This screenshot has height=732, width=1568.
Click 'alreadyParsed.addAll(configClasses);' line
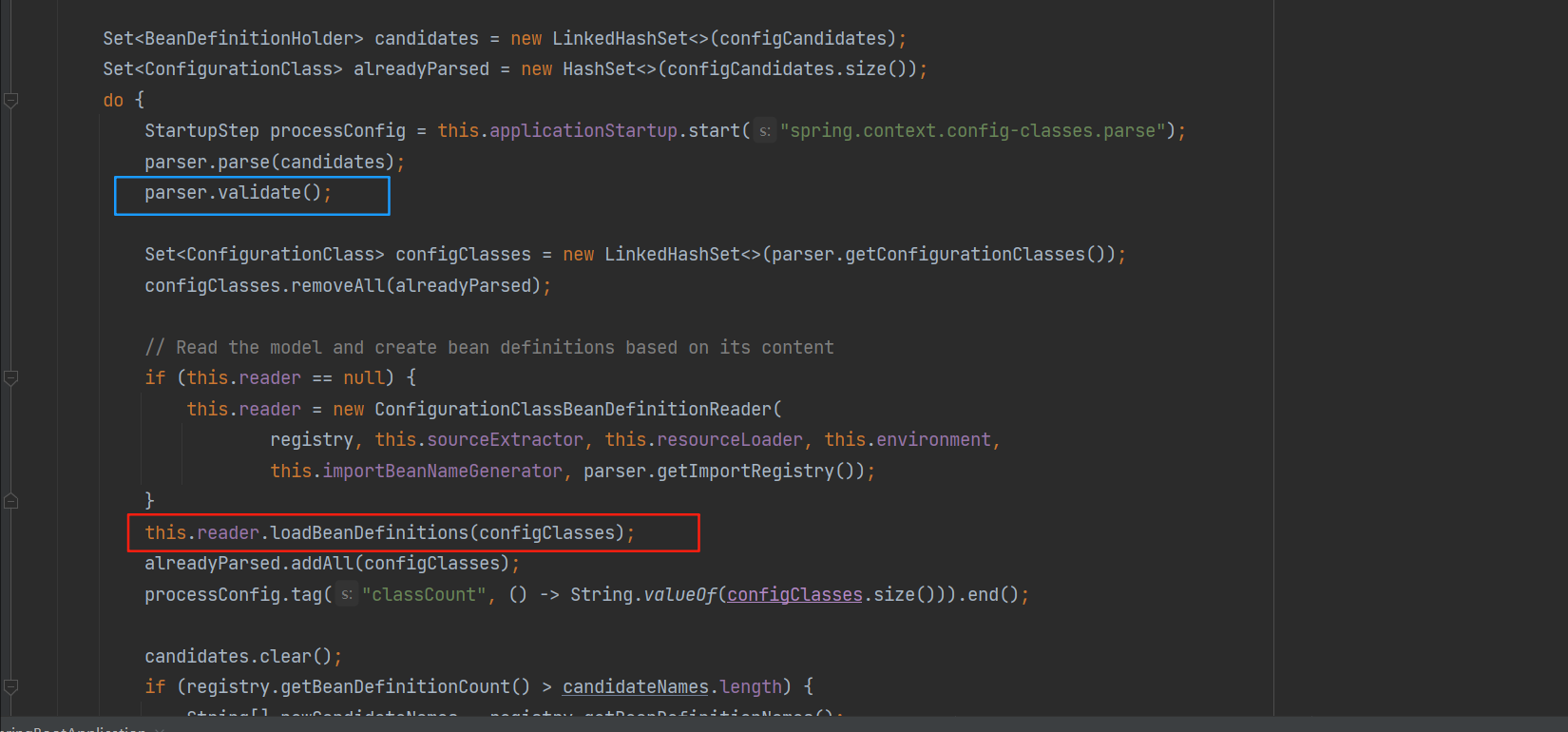pyautogui.click(x=333, y=564)
